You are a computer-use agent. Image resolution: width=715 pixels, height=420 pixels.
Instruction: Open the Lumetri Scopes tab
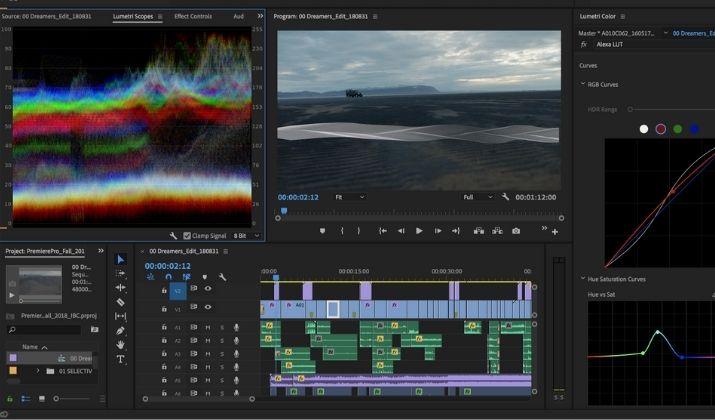click(x=133, y=16)
